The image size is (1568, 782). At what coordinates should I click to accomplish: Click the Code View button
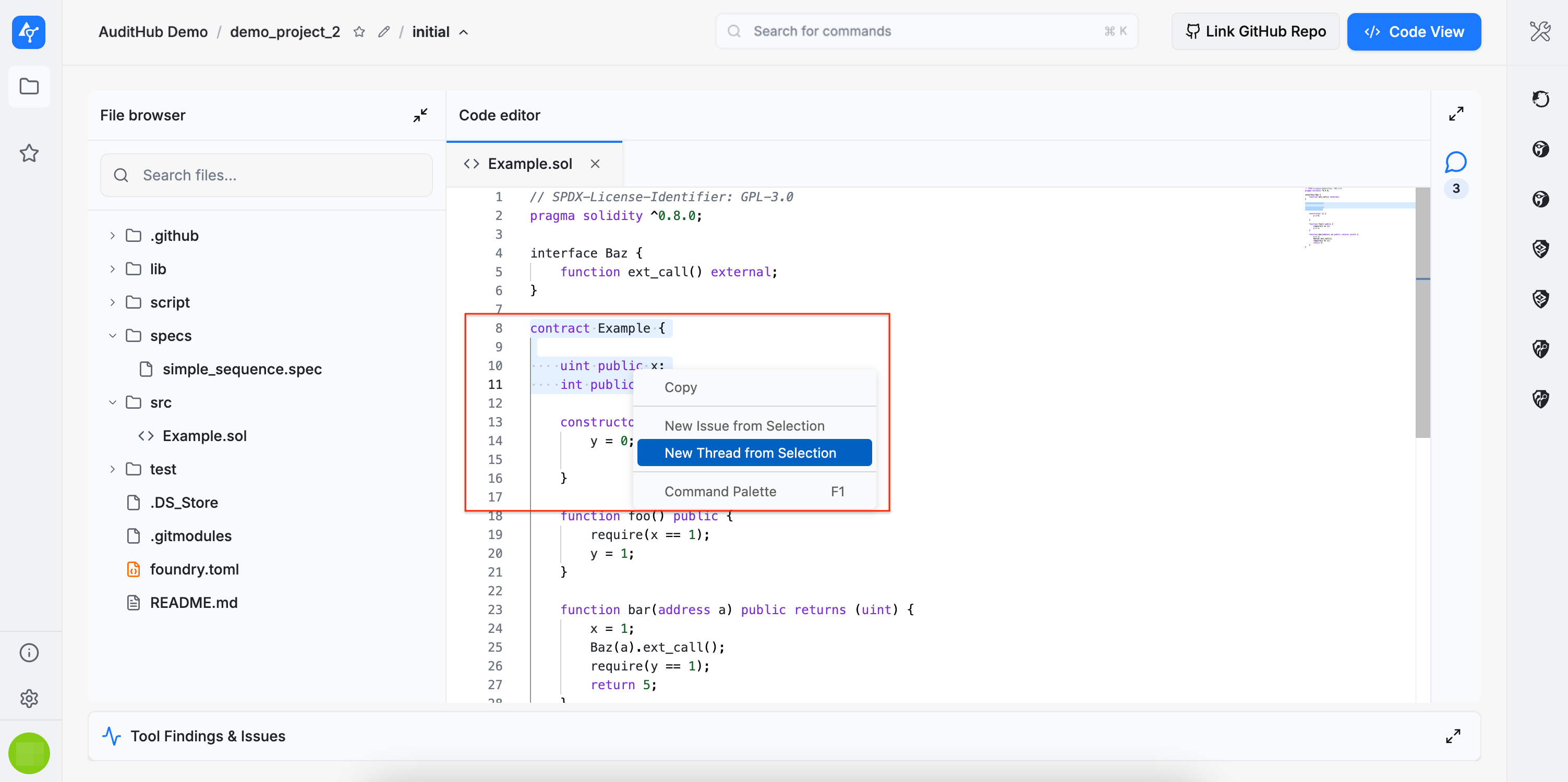pyautogui.click(x=1414, y=32)
